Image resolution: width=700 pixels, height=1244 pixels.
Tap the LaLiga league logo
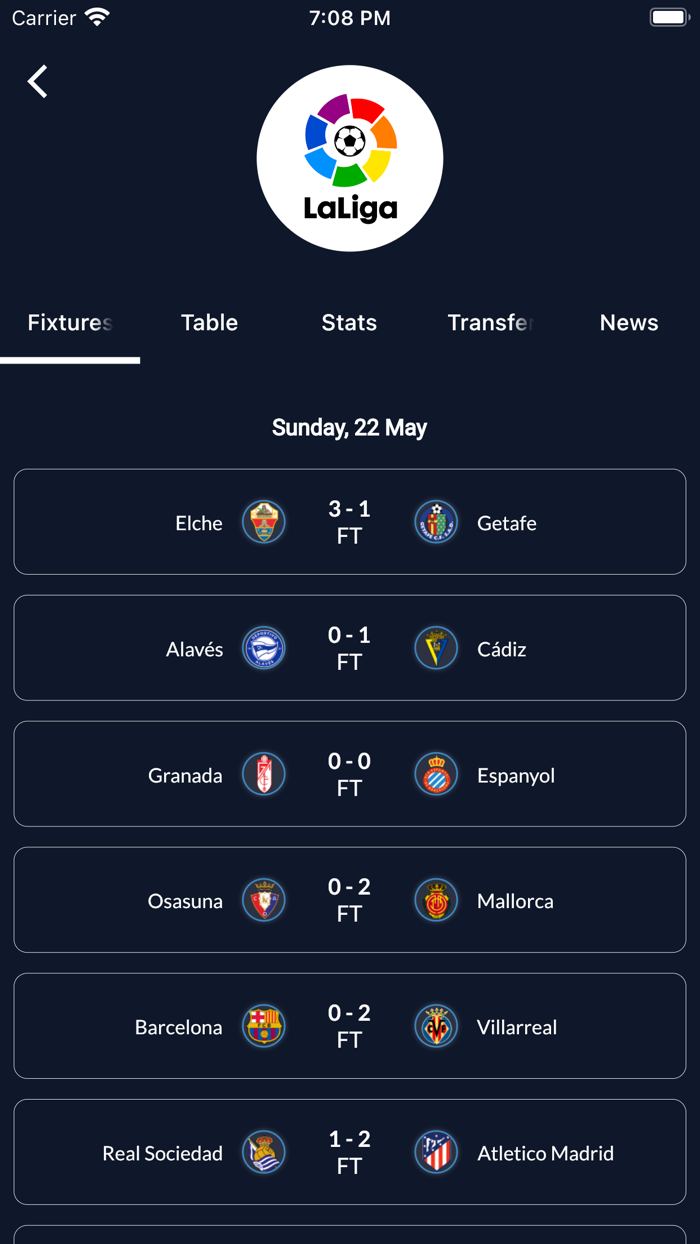pos(350,158)
